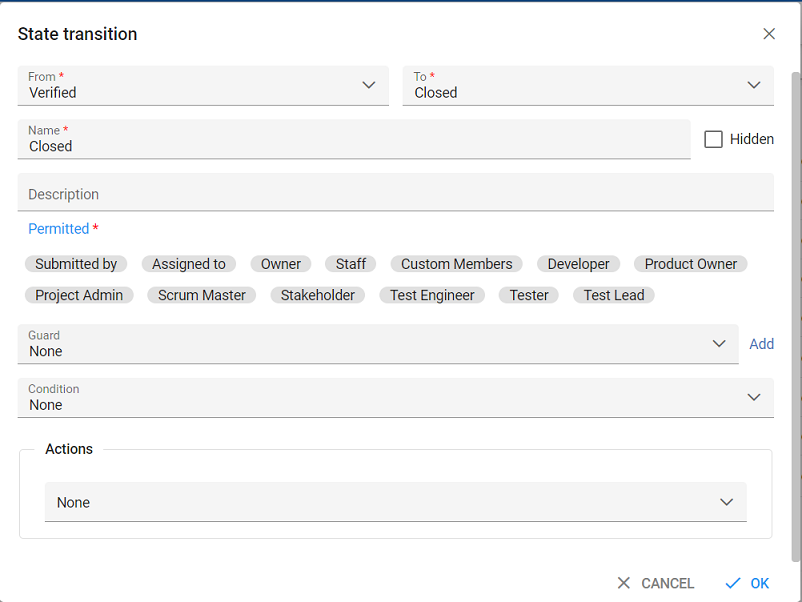Screen dimensions: 802x602
Task: Focus the Description text field
Action: coord(395,193)
